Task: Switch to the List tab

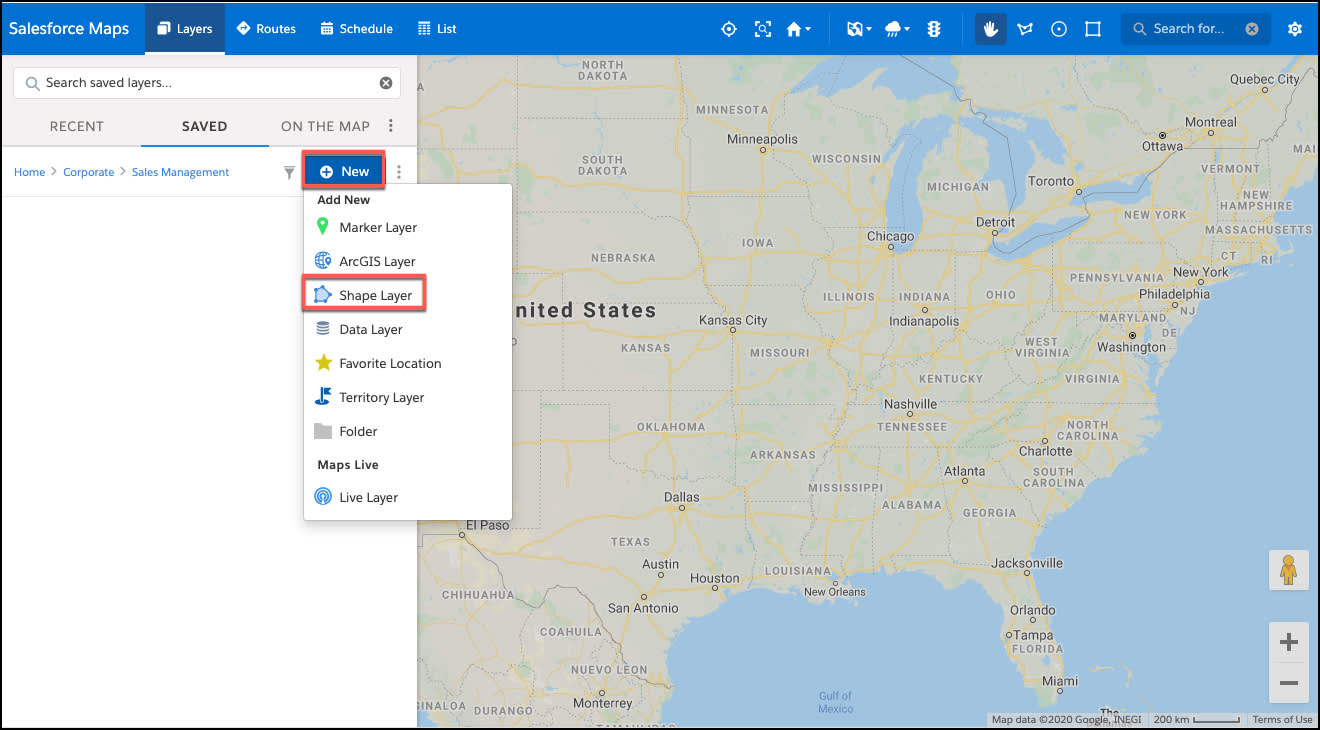Action: [437, 29]
